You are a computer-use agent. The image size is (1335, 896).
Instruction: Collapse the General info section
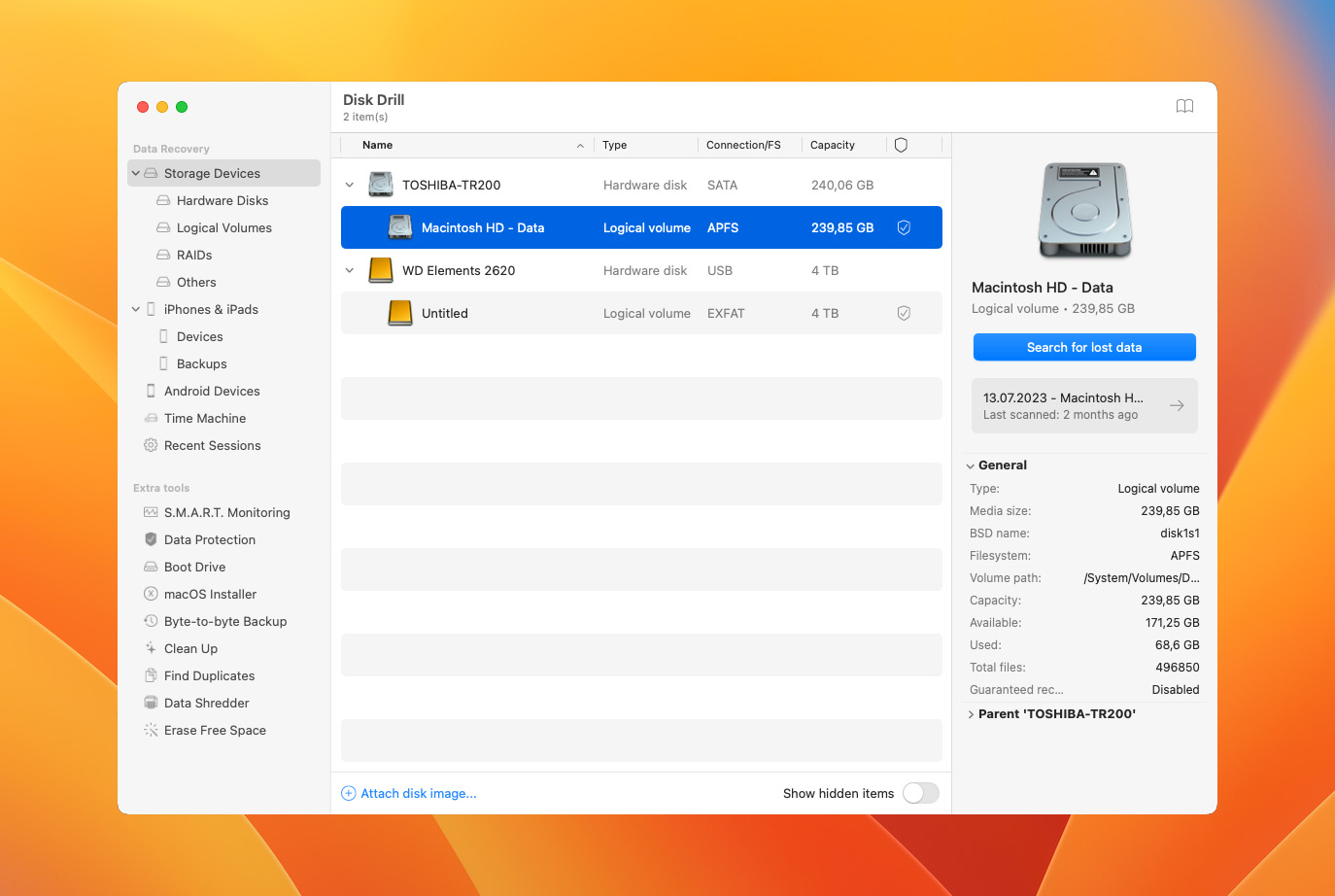(971, 466)
